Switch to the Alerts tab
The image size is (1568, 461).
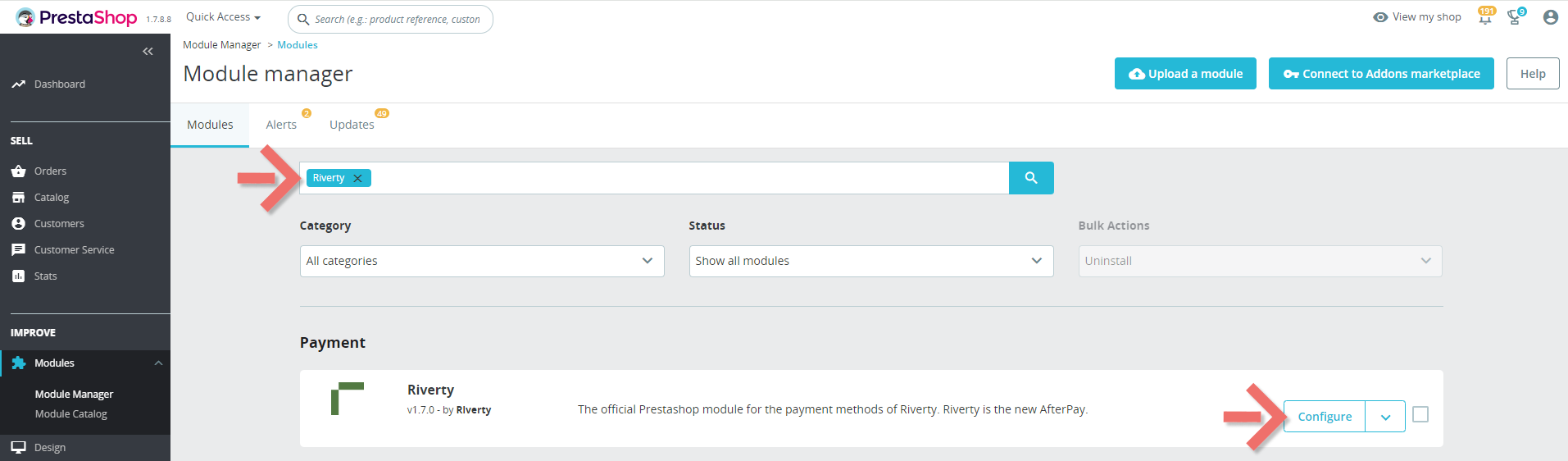click(x=281, y=125)
